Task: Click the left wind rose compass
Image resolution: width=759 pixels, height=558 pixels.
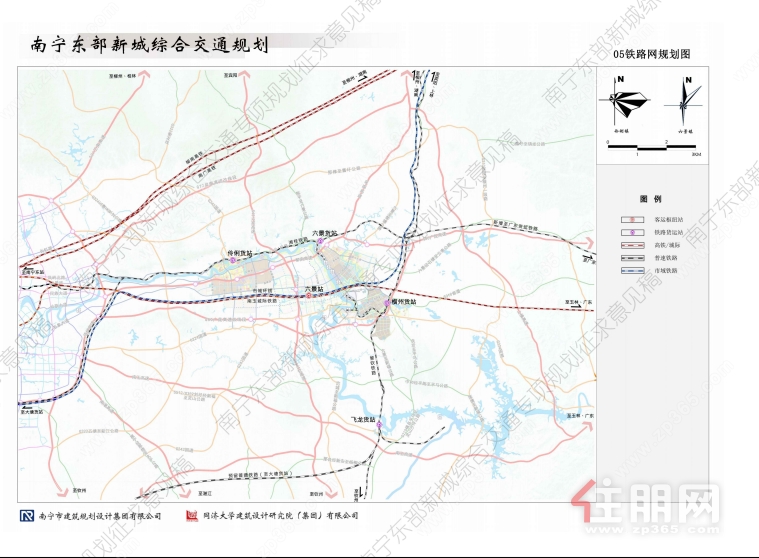Action: click(x=625, y=101)
